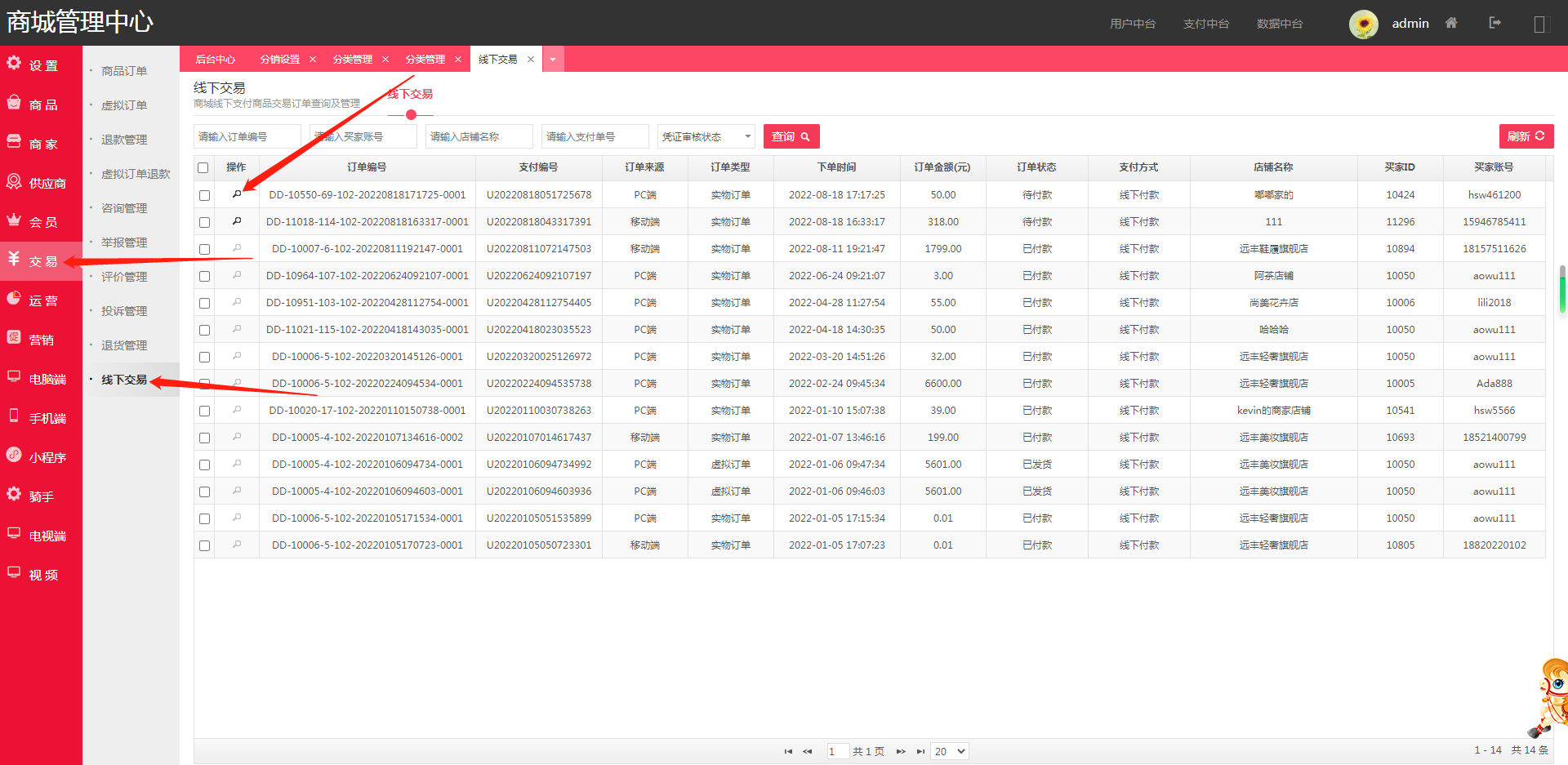Click the 供应商 sidebar icon

click(14, 180)
